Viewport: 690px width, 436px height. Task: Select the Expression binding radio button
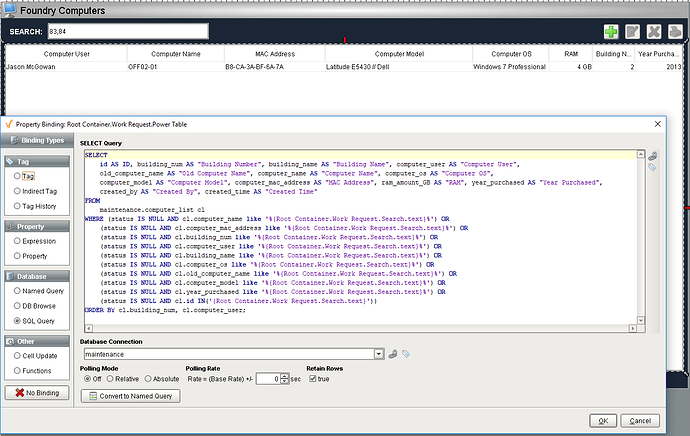point(17,241)
